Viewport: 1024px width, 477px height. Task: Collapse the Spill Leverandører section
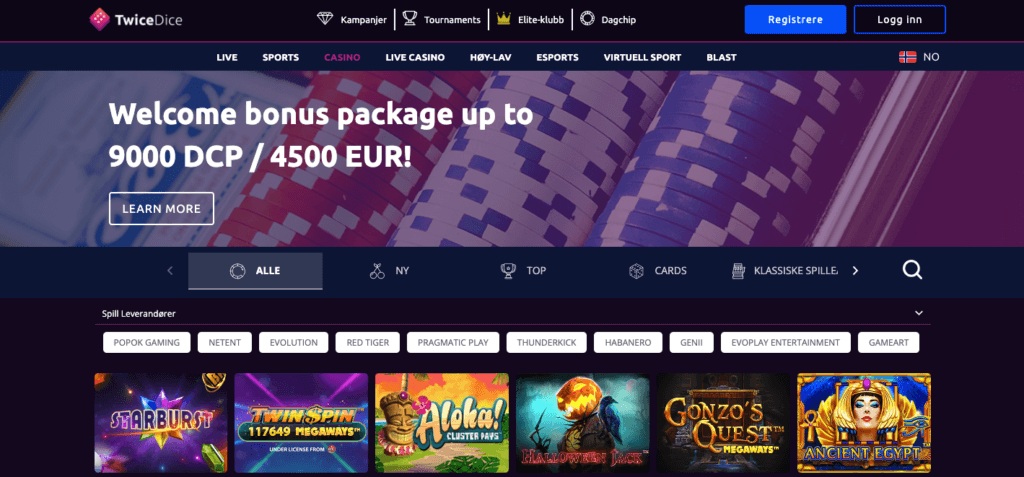pyautogui.click(x=919, y=314)
